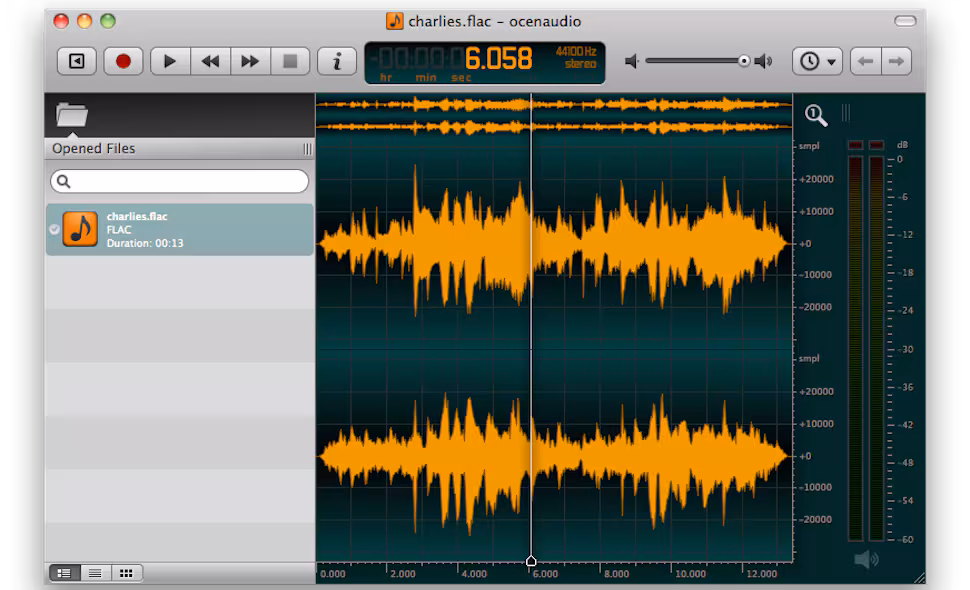Screen dimensions: 970x590
Task: Click the Duration: 00:13 text
Action: 145,243
